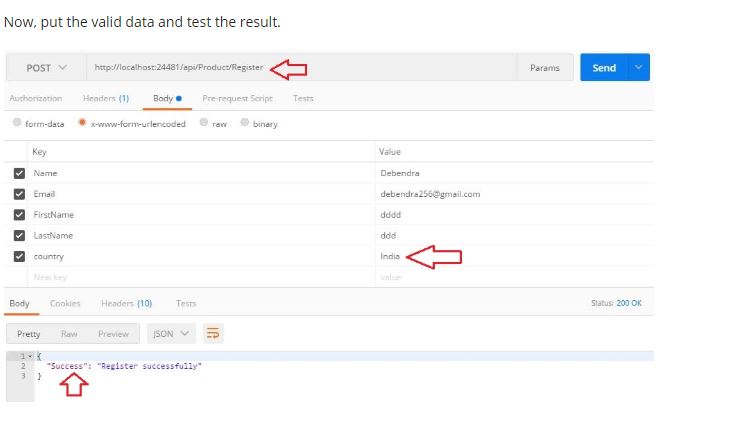Click the request URL field
Image resolution: width=755 pixels, height=424 pixels.
[300, 68]
